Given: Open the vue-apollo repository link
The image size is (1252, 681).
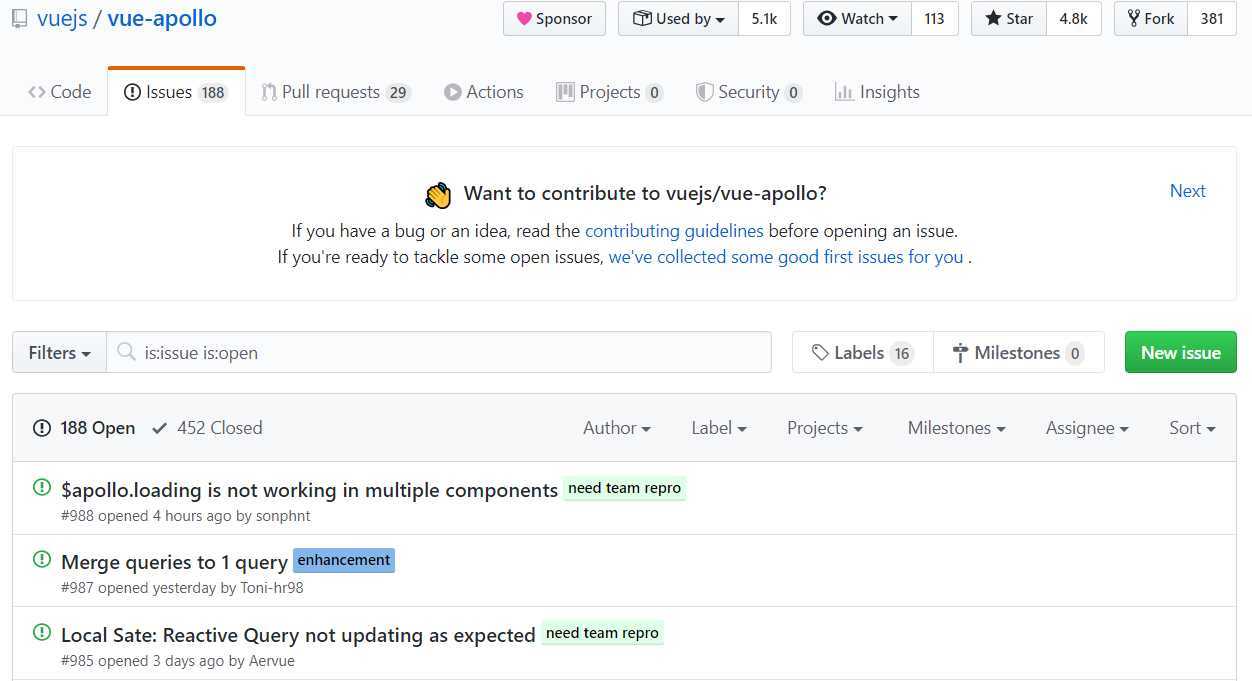Looking at the screenshot, I should (162, 19).
